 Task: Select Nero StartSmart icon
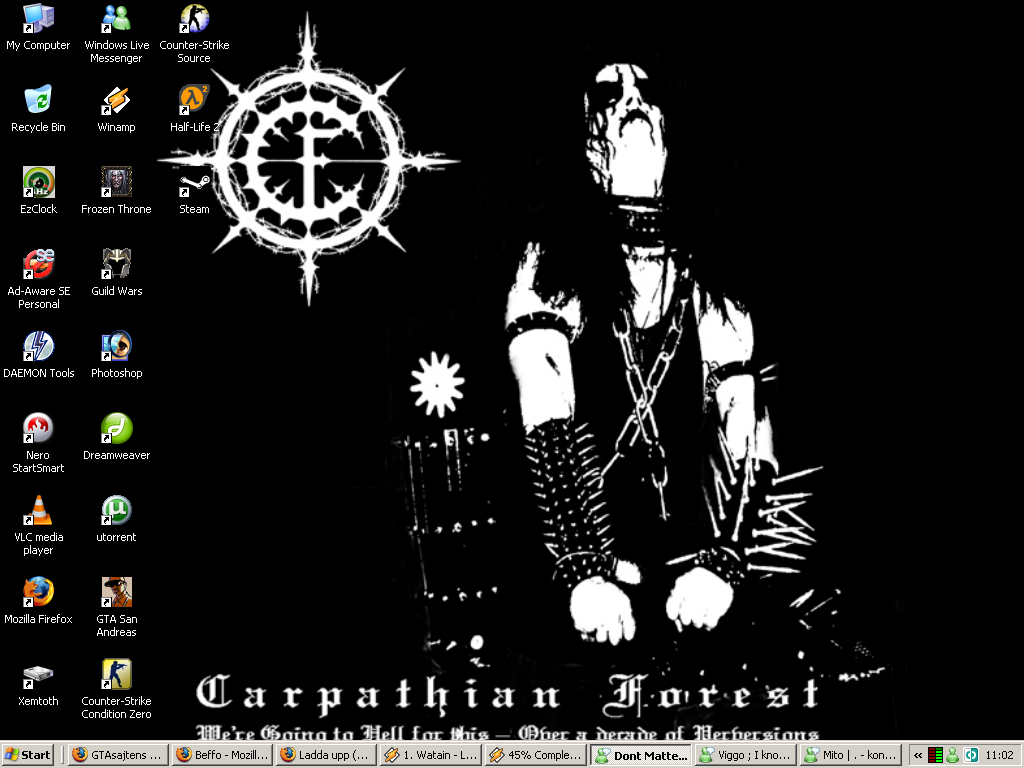pos(38,443)
